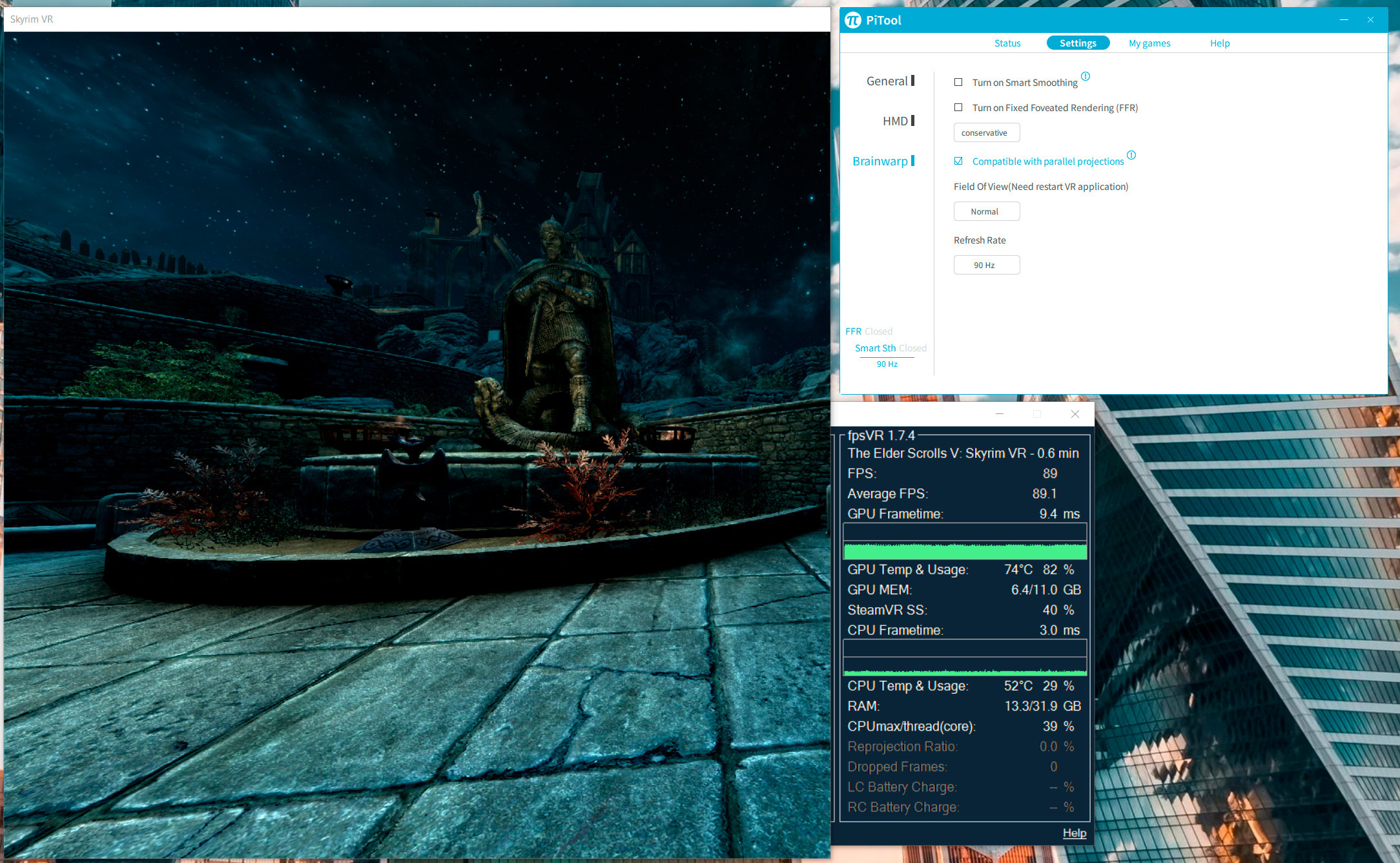Click Dropped Frames row
This screenshot has height=863, width=1400.
pyautogui.click(x=964, y=767)
